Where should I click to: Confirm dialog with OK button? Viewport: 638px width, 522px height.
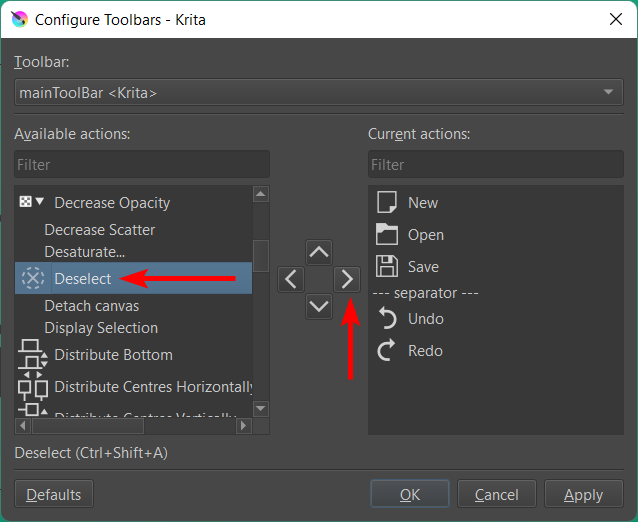409,494
